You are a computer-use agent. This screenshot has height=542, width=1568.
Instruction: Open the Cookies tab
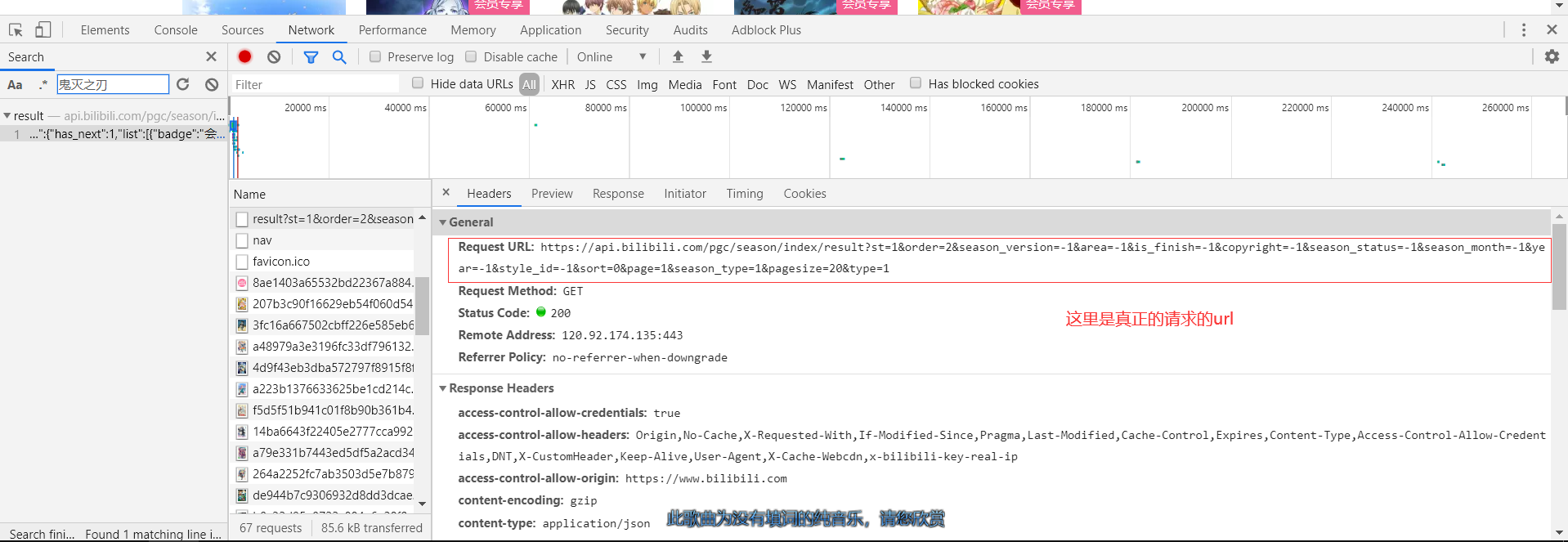804,194
